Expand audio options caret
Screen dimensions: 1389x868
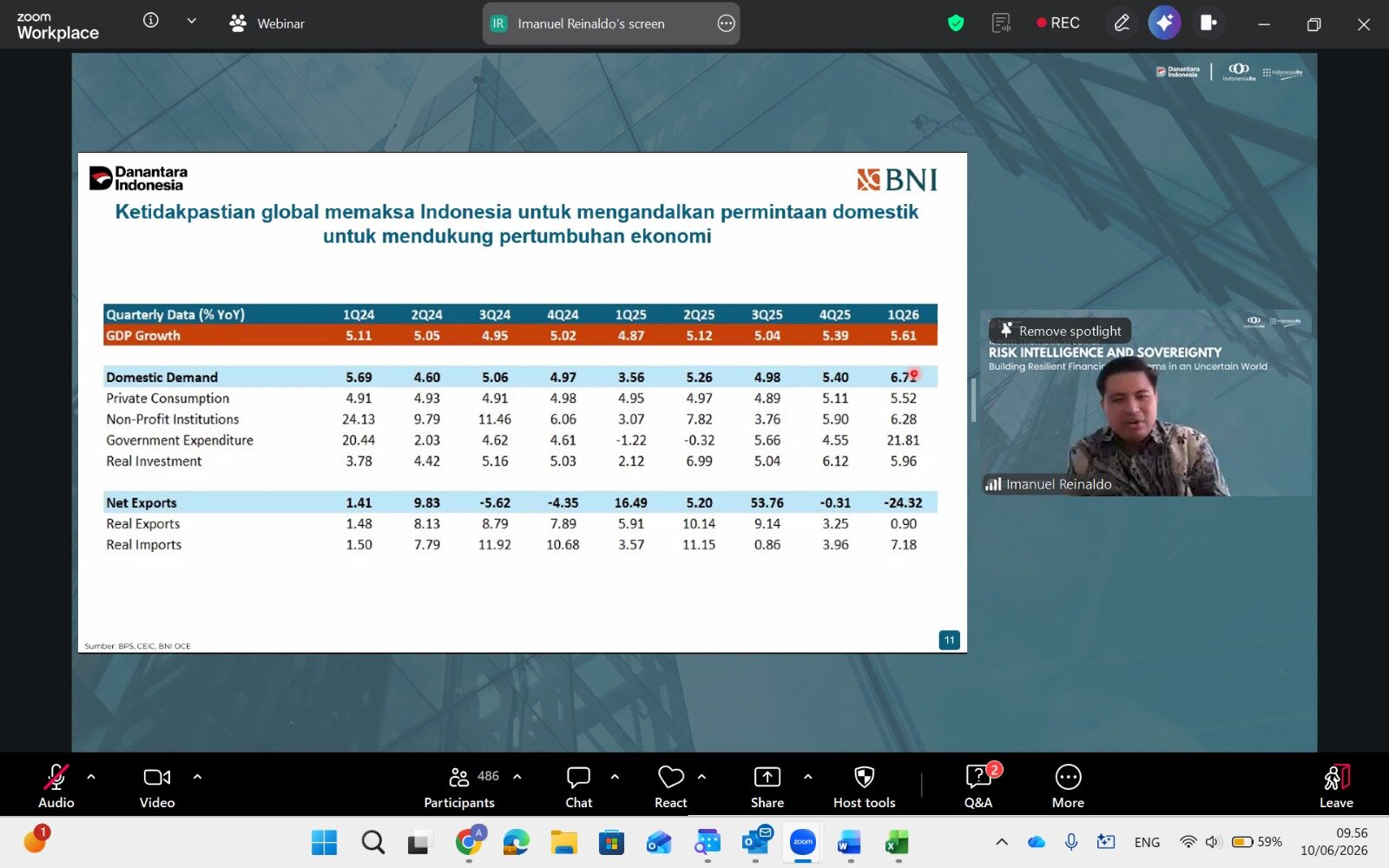(91, 777)
